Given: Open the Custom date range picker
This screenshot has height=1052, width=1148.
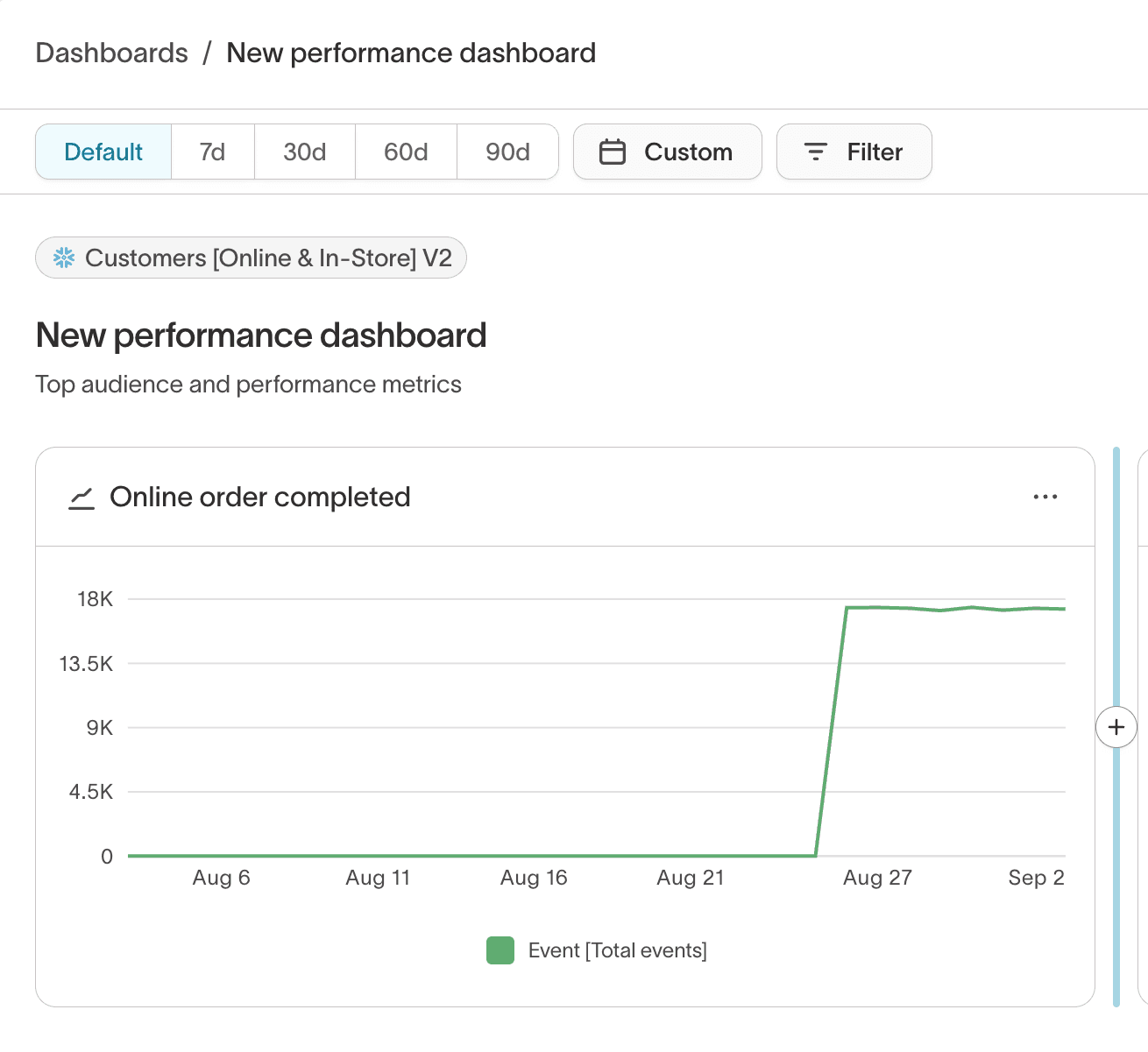Looking at the screenshot, I should click(x=667, y=152).
